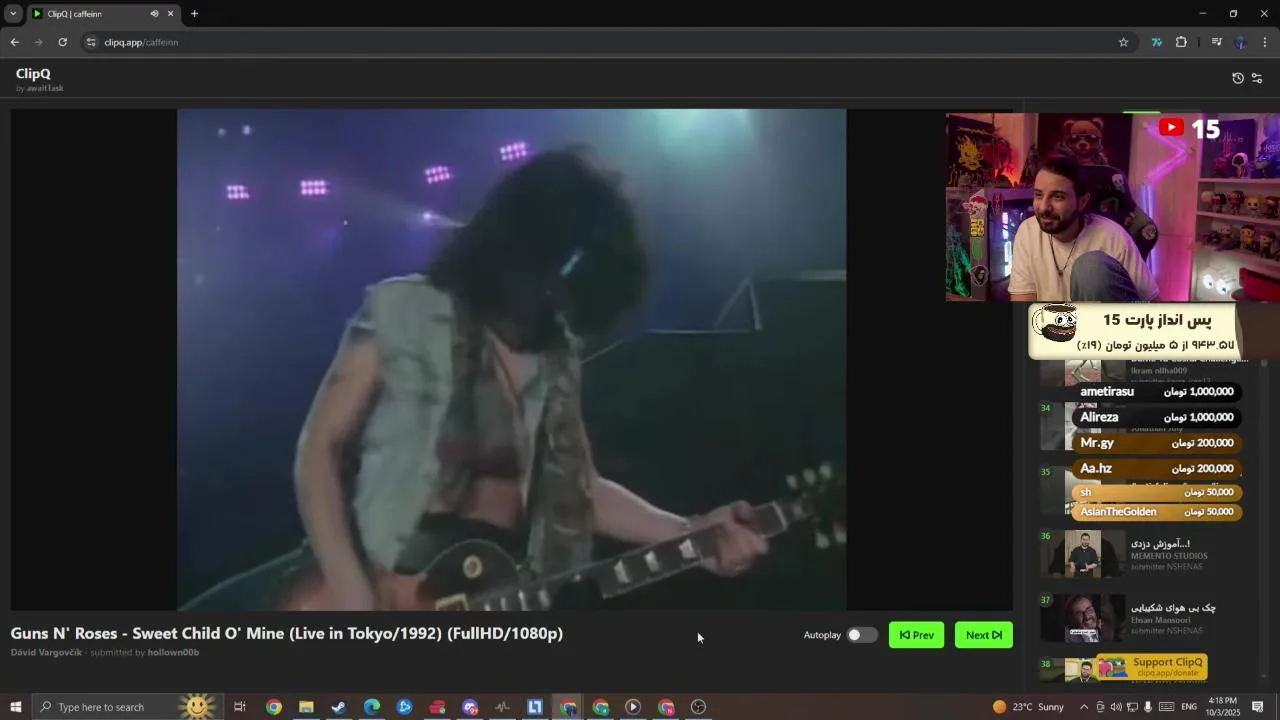1280x720 pixels.
Task: Open the media control toolbar icon
Action: 1216,42
